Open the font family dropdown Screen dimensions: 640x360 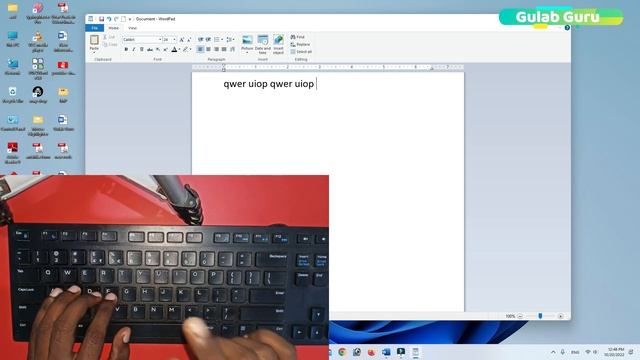pos(160,40)
